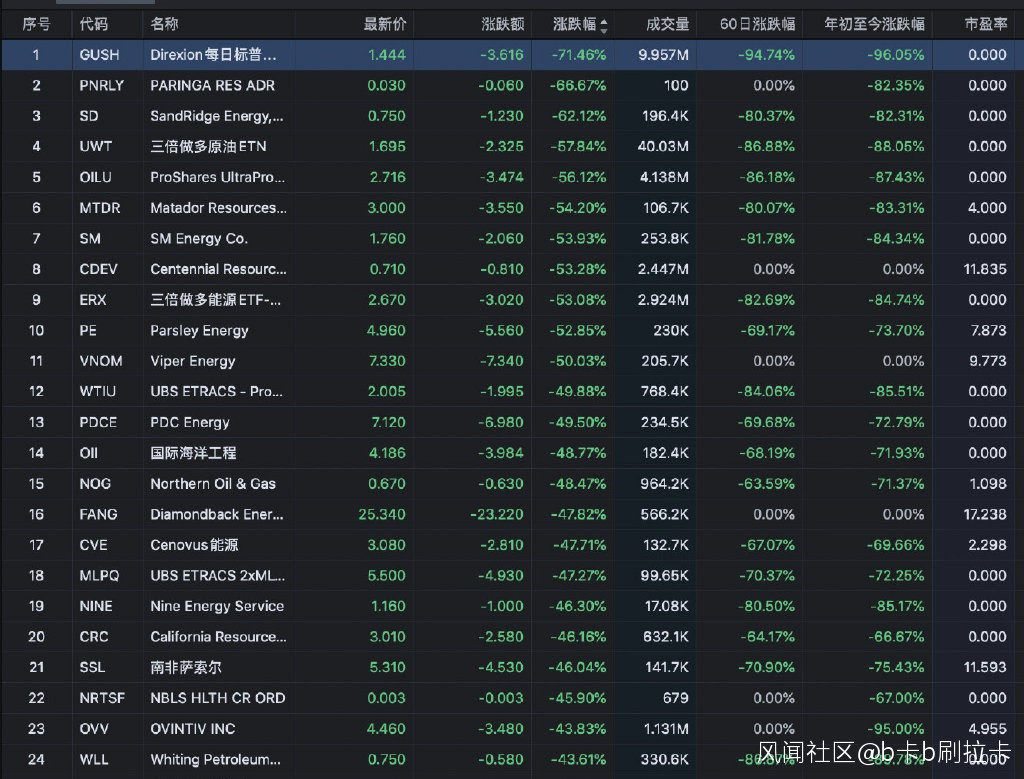Click the 60-day change -94.74%
The image size is (1024, 779).
[x=767, y=55]
